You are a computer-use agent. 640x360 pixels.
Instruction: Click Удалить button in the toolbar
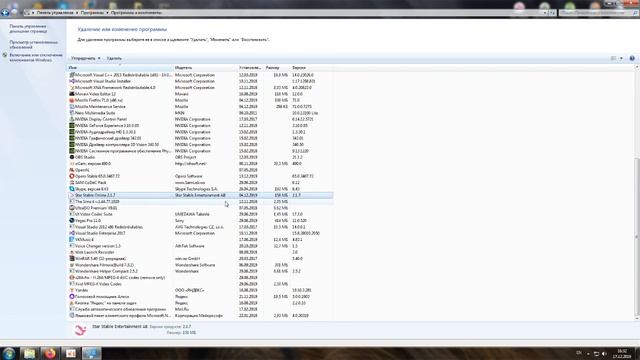114,58
